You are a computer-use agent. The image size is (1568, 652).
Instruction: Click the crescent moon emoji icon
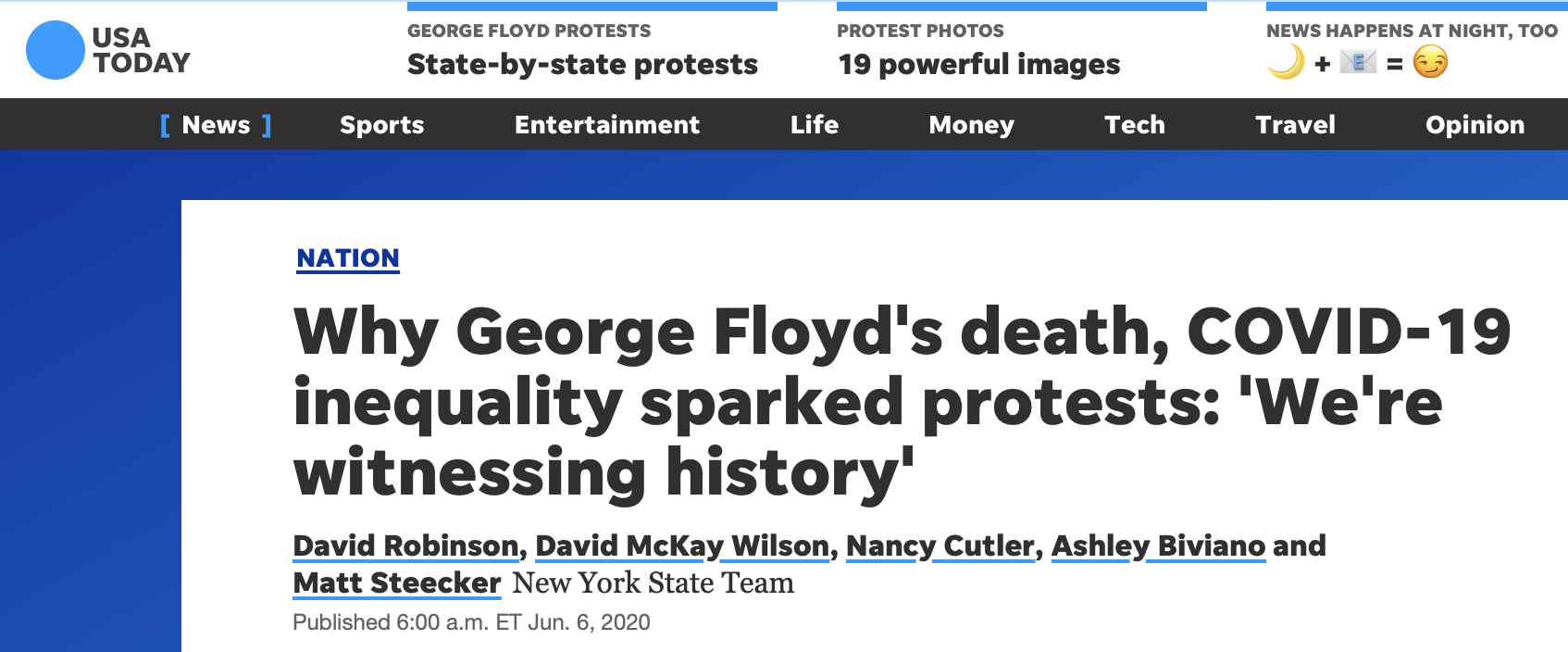coord(1286,63)
